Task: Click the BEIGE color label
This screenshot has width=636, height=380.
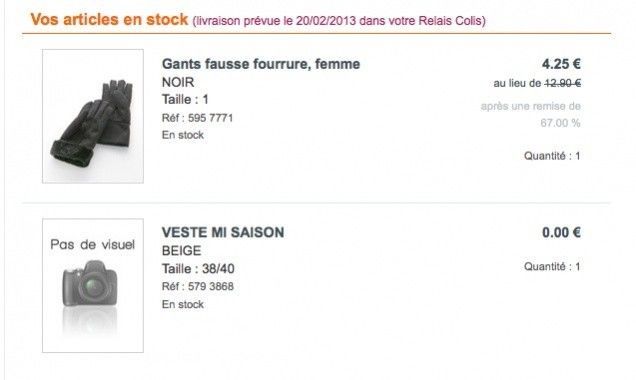Action: [181, 251]
